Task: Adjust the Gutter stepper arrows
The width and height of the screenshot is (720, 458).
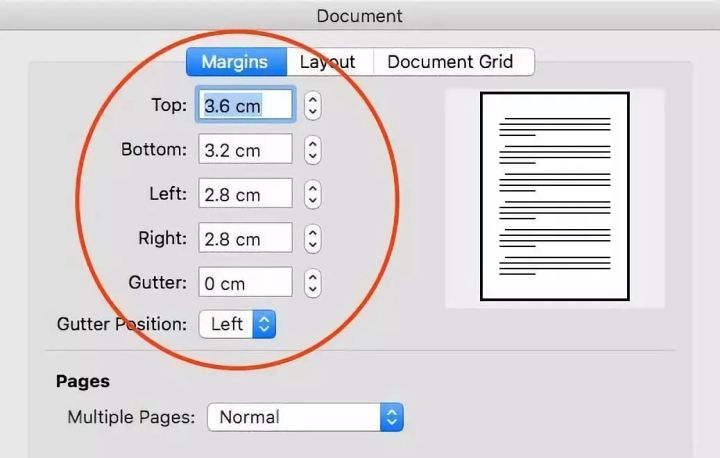Action: coord(313,283)
